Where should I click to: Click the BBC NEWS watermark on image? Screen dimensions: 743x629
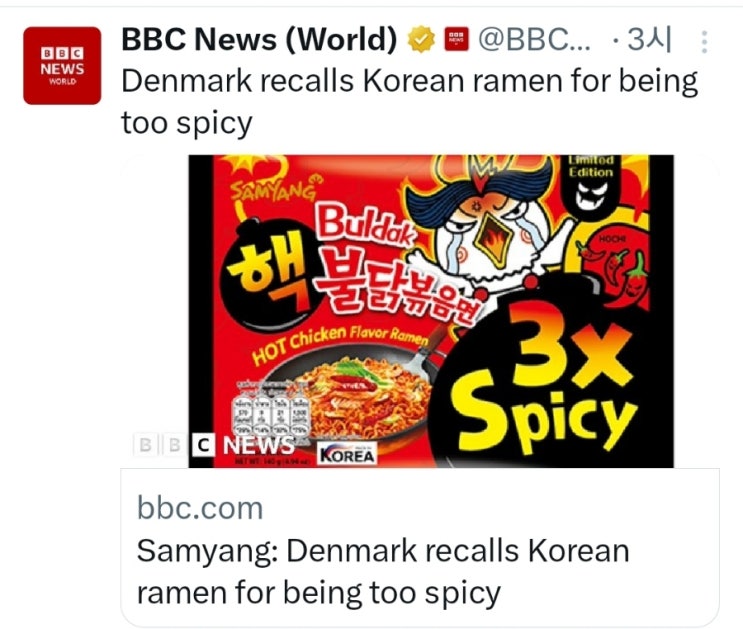(x=215, y=445)
